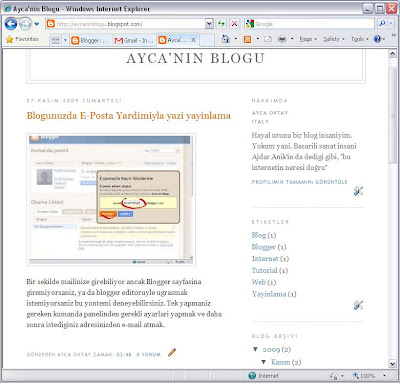Click the Stop loading red X icon
The height and width of the screenshot is (384, 400).
[235, 24]
